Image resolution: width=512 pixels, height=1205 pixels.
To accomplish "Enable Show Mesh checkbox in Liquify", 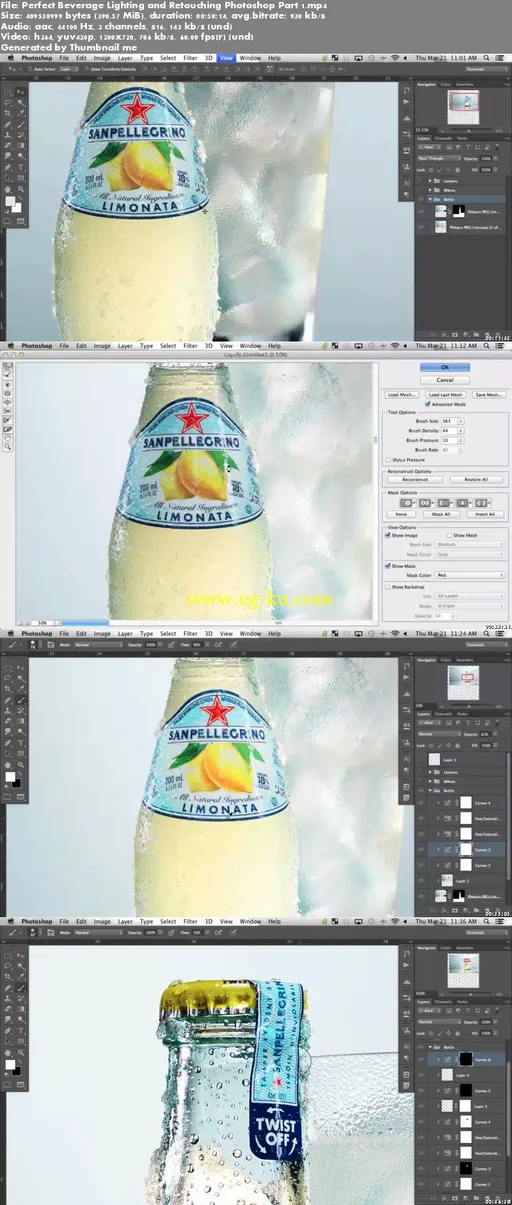I will point(449,535).
